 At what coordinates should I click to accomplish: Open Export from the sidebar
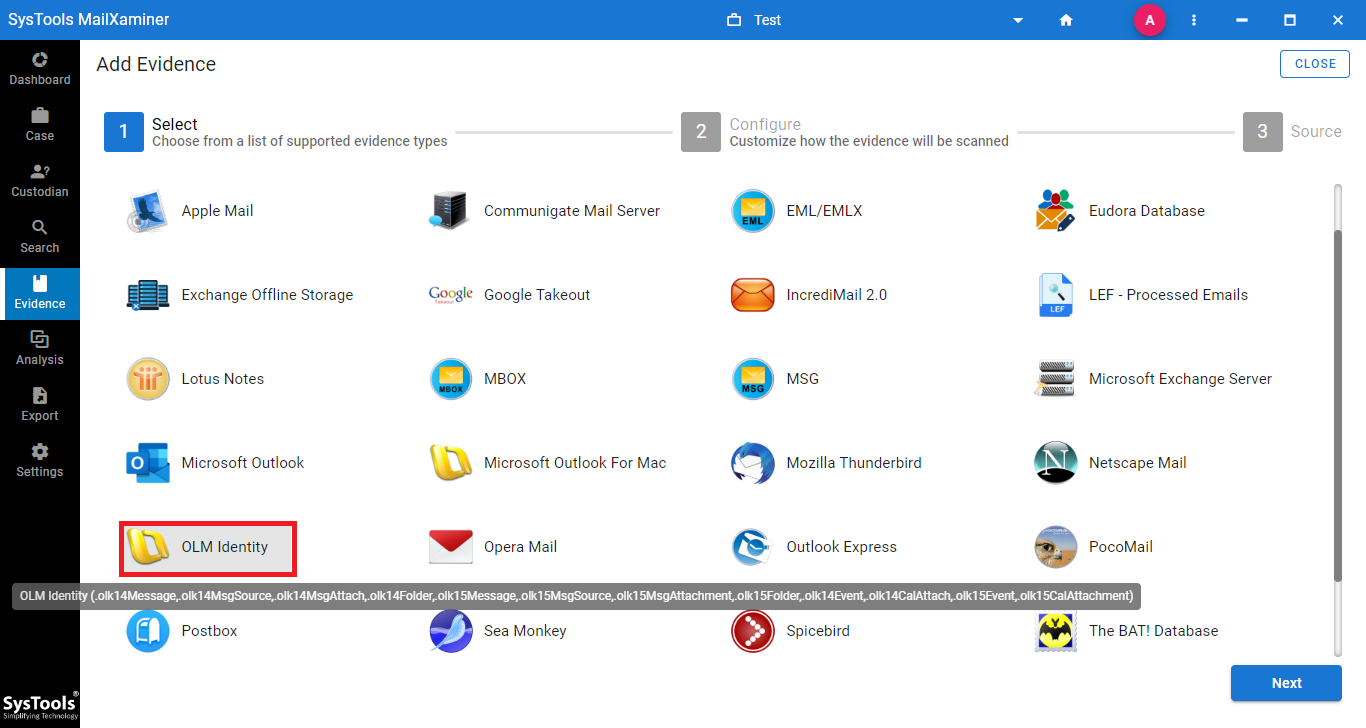(40, 404)
